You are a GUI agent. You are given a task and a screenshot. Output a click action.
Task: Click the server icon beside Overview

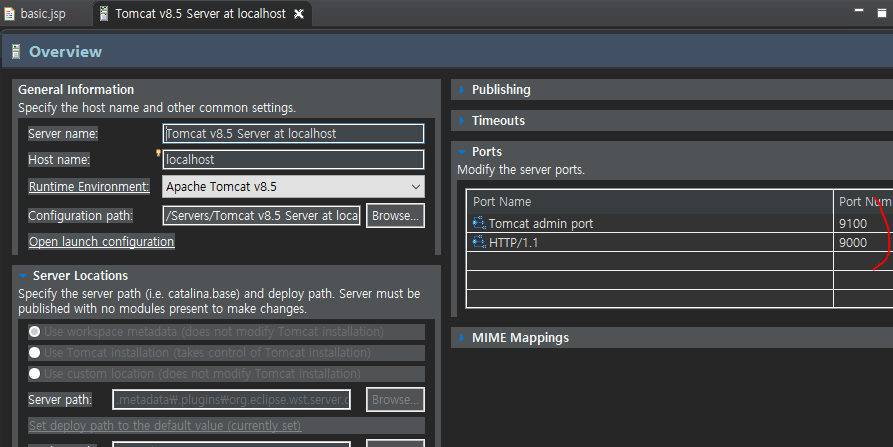(16, 52)
